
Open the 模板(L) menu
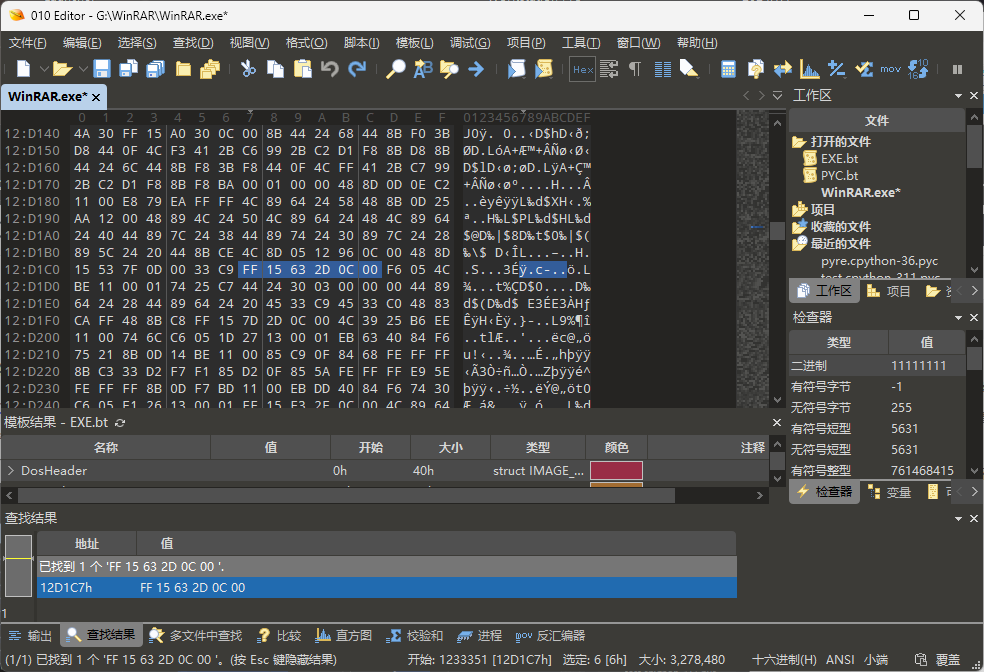[415, 43]
